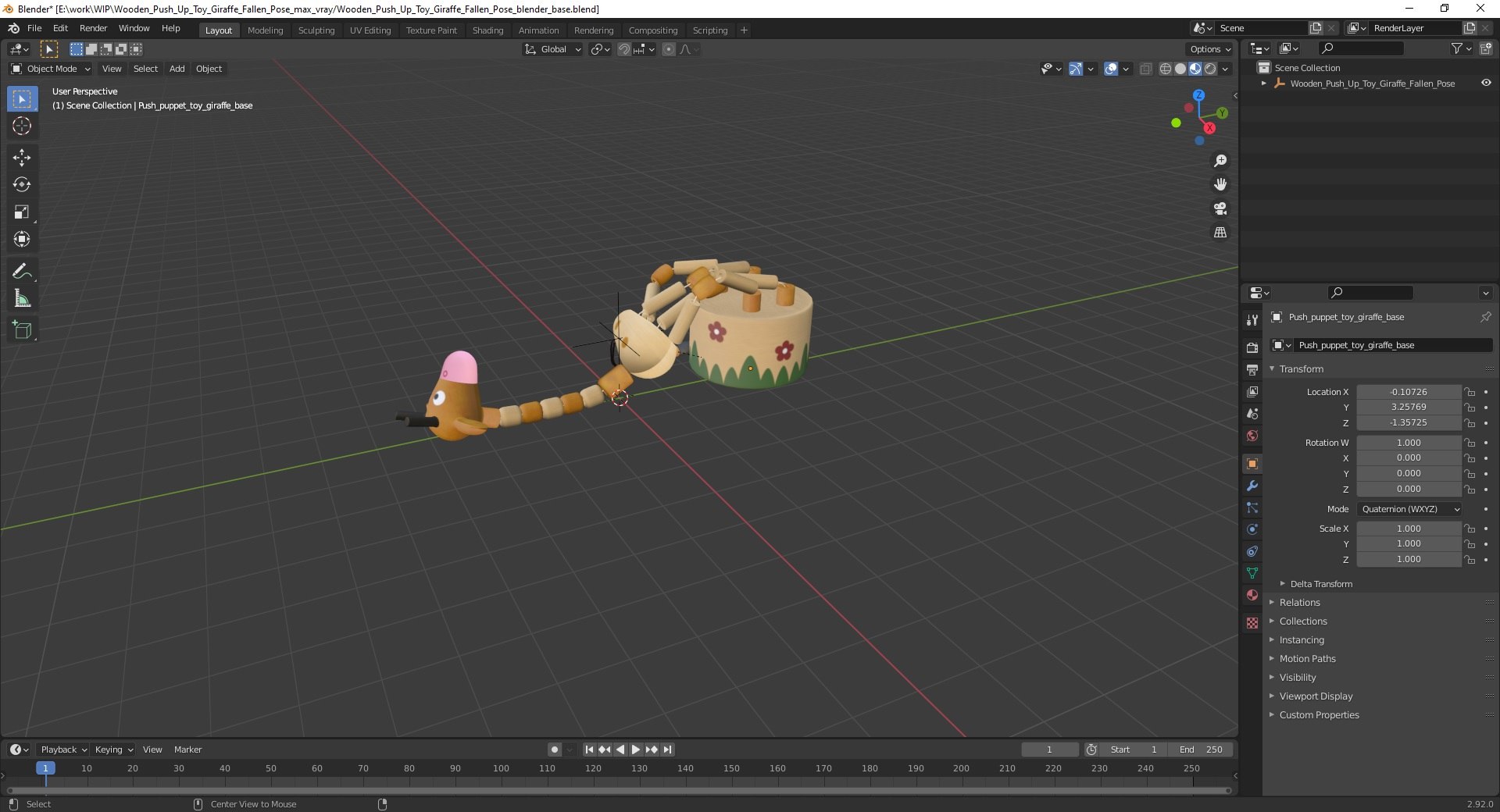
Task: Switch perspective/orthographic grid icon
Action: (1220, 233)
